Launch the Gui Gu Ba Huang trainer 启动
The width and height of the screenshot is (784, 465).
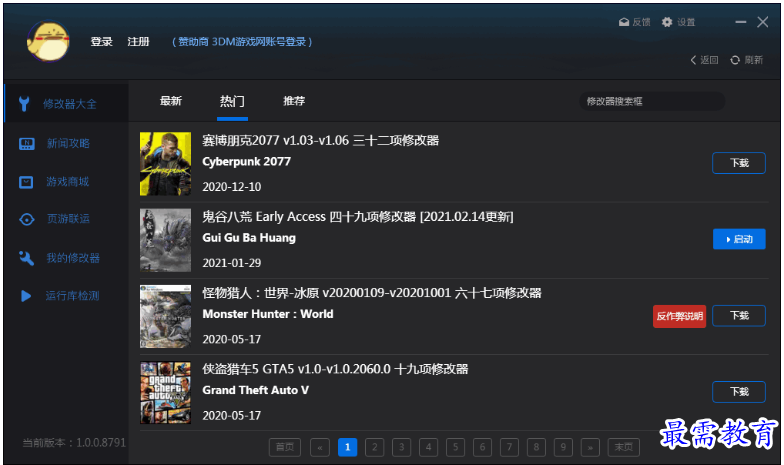click(739, 239)
